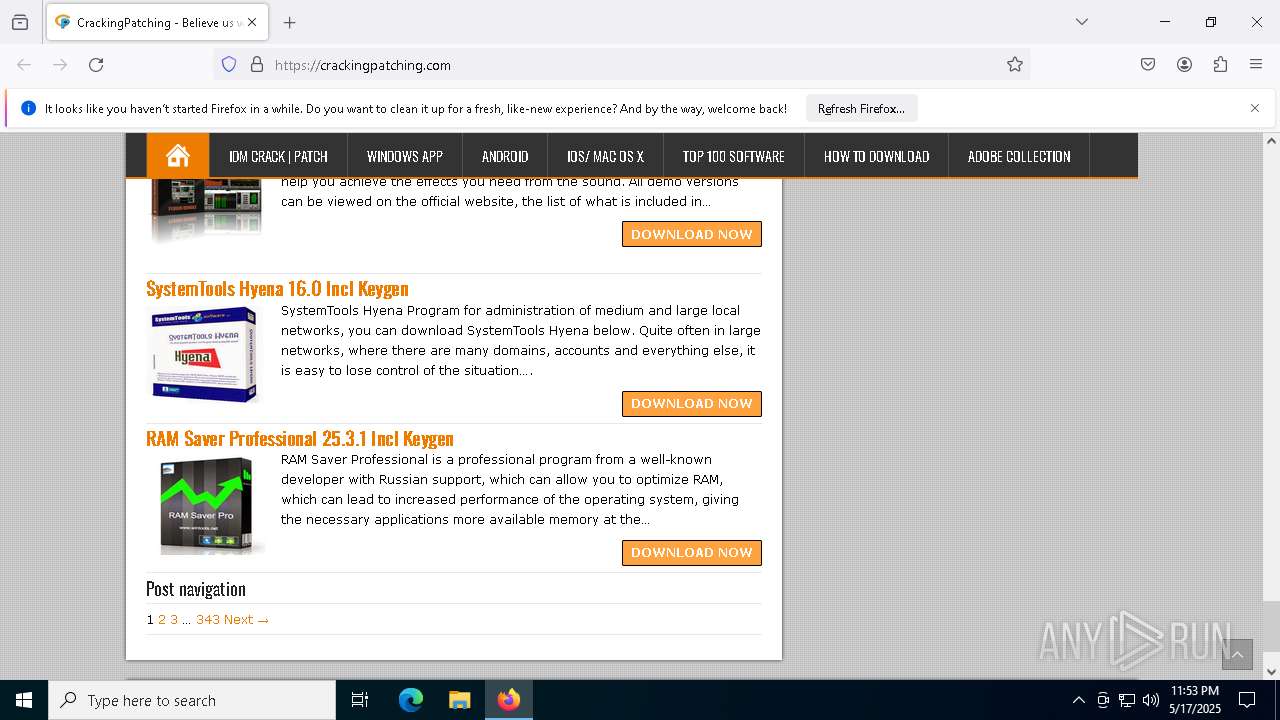1280x720 pixels.
Task: Open a new browser tab
Action: (x=289, y=22)
